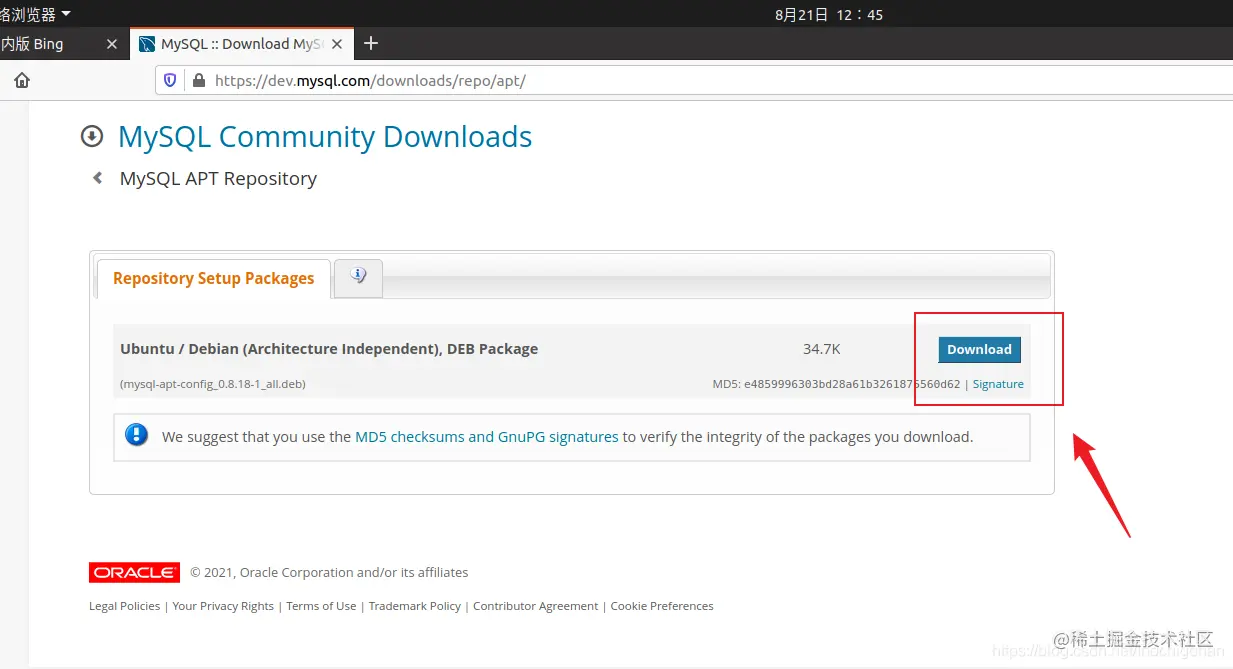Click the back arrow beside MySQL APT Repository

click(x=97, y=178)
